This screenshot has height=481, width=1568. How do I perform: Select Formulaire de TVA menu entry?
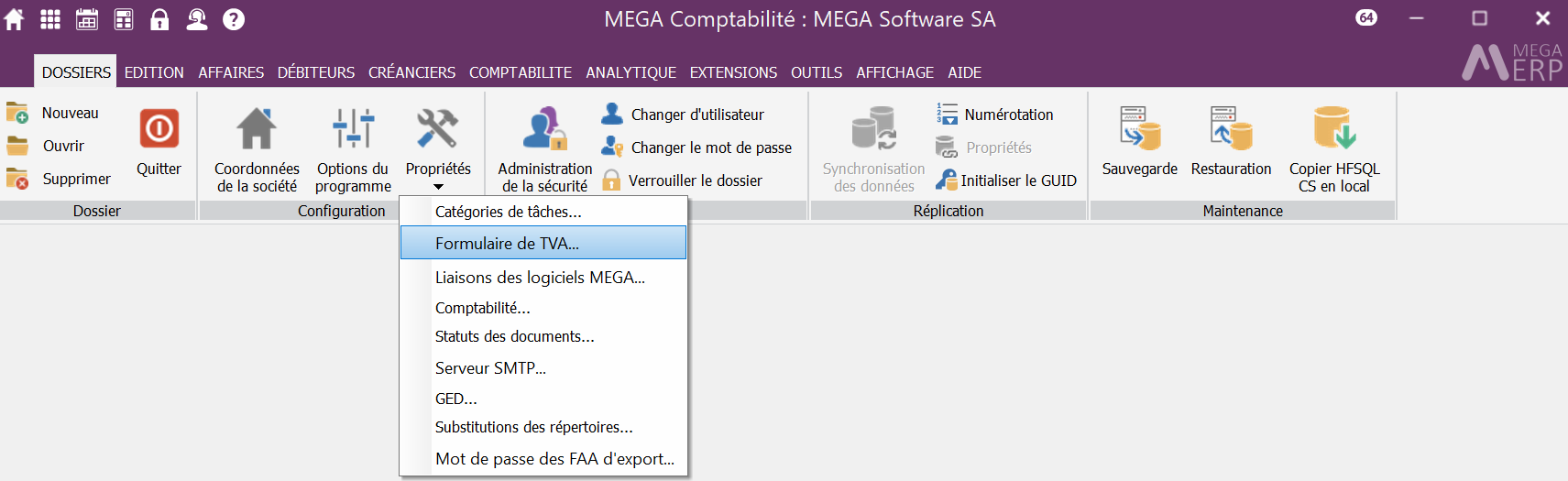pos(507,244)
